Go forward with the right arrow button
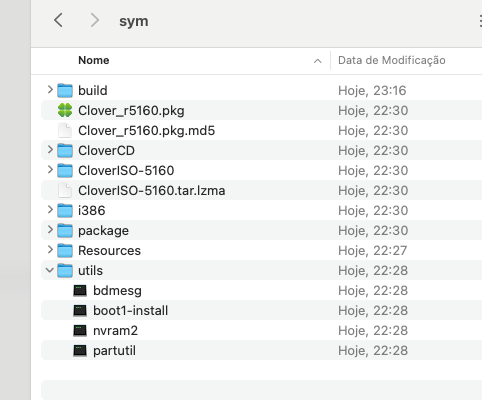Screen dimensions: 482x400 coord(95,20)
